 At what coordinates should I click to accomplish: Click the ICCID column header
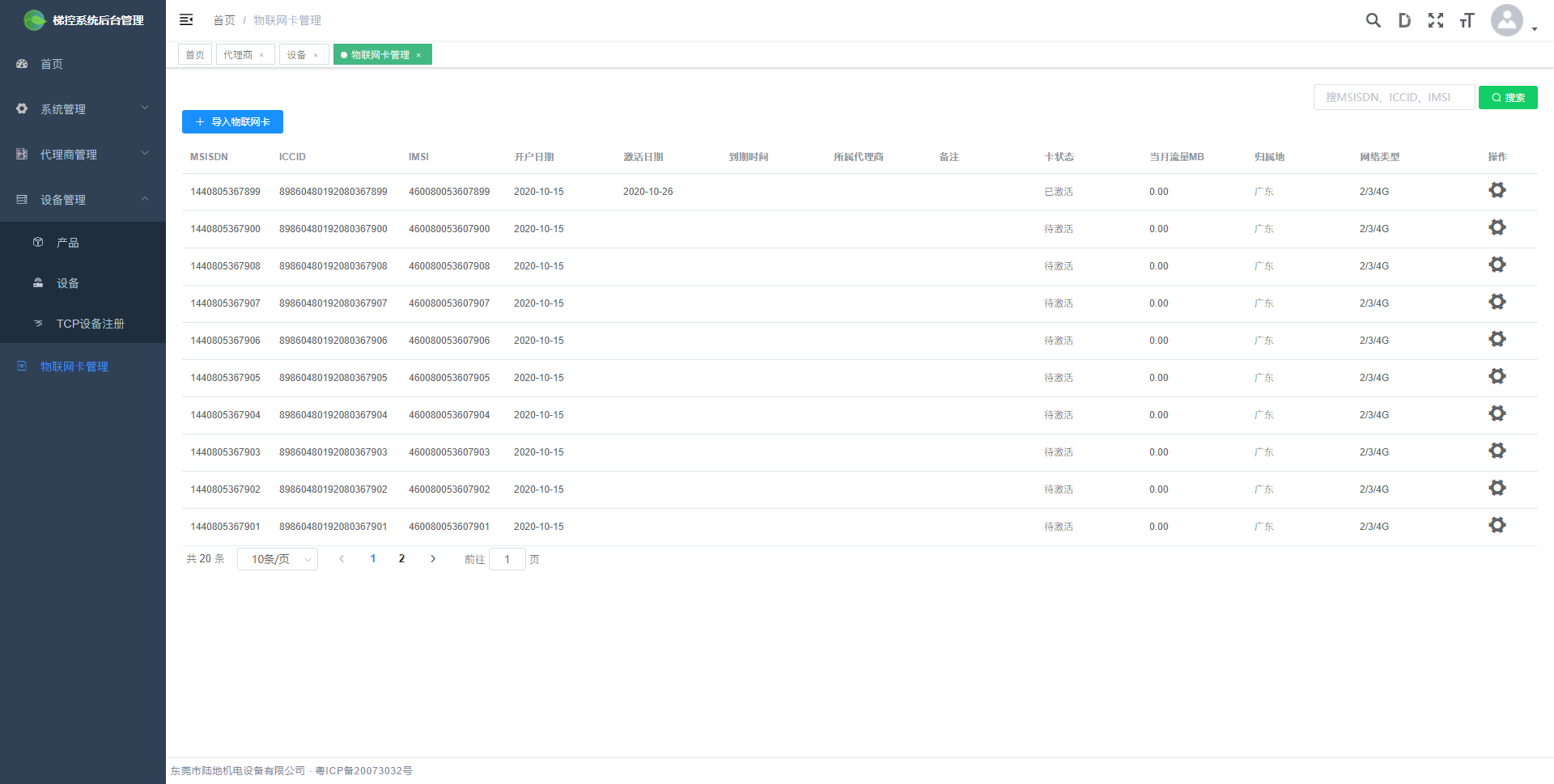tap(292, 157)
